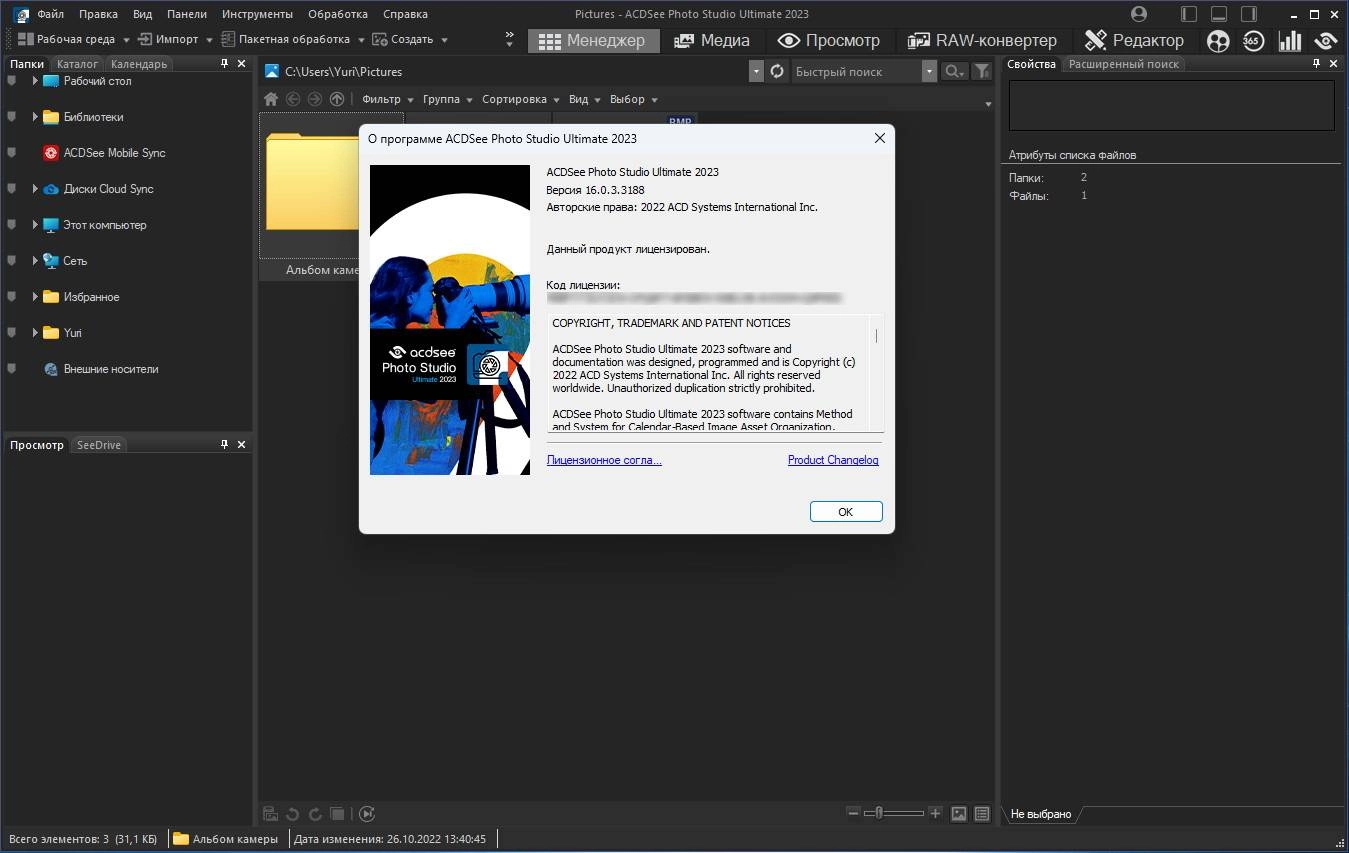Screen dimensions: 1349x853
Task: Click the rotate left icon in bottom toolbar
Action: click(293, 814)
